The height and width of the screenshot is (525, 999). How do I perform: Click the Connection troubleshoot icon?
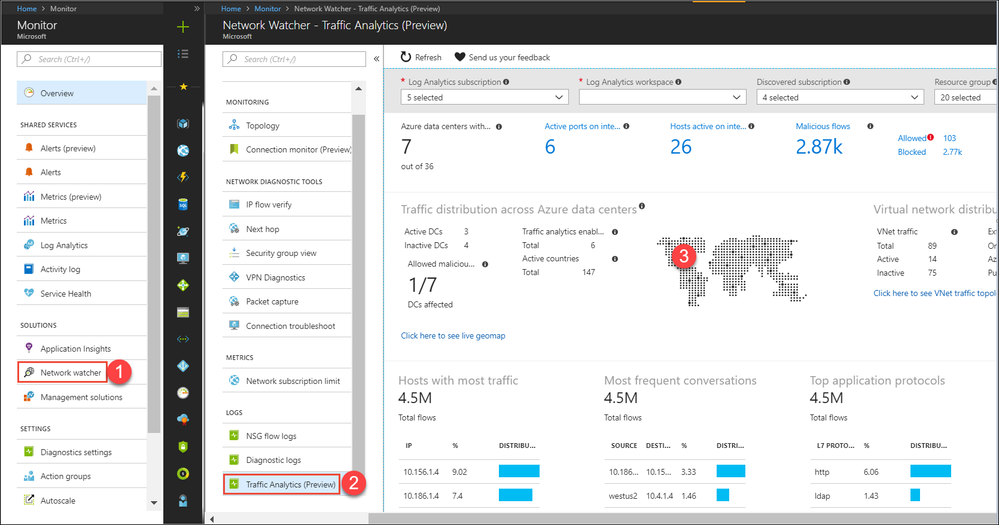[234, 325]
